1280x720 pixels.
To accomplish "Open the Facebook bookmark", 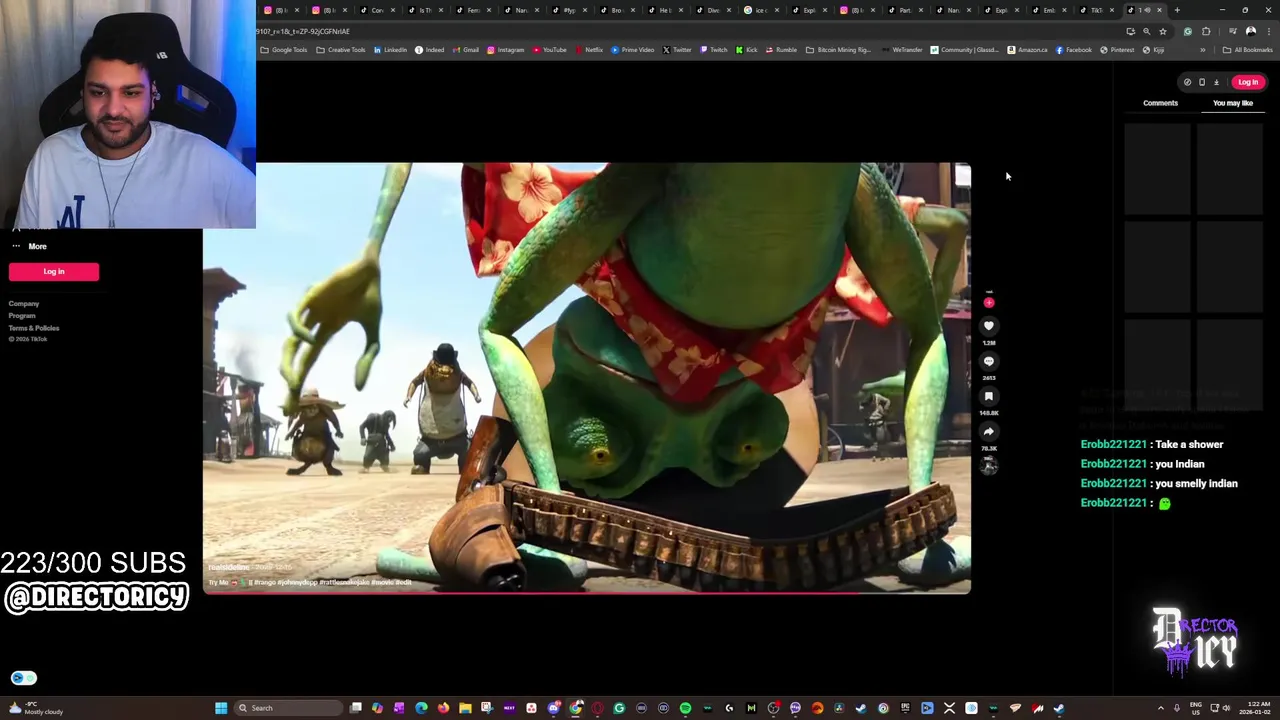I will click(1074, 50).
